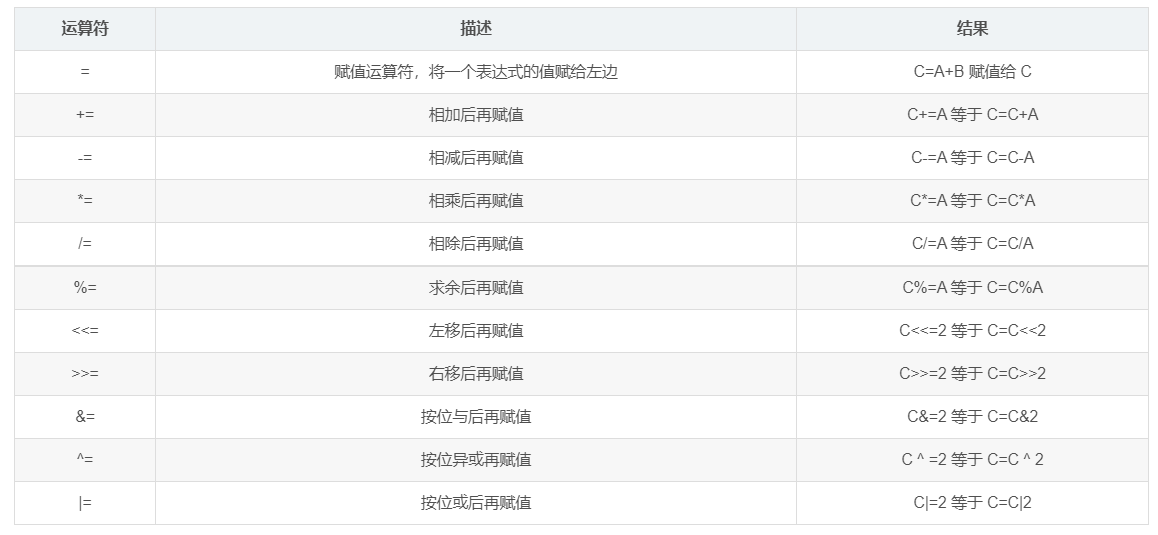Select the >>= operator cell

(85, 374)
